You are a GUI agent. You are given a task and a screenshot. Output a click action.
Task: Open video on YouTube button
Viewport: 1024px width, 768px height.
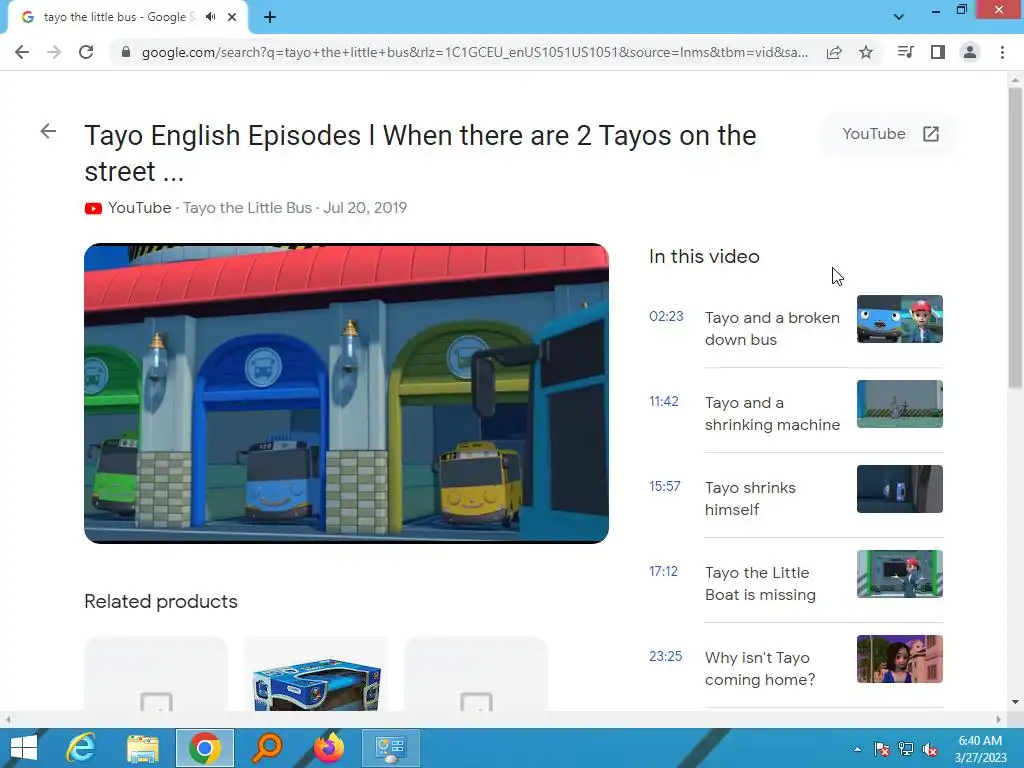(889, 134)
